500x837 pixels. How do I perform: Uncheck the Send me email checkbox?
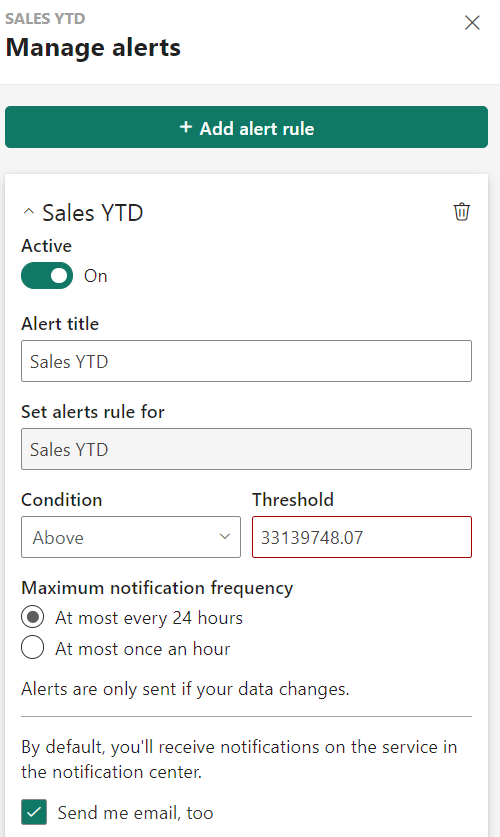pos(34,812)
